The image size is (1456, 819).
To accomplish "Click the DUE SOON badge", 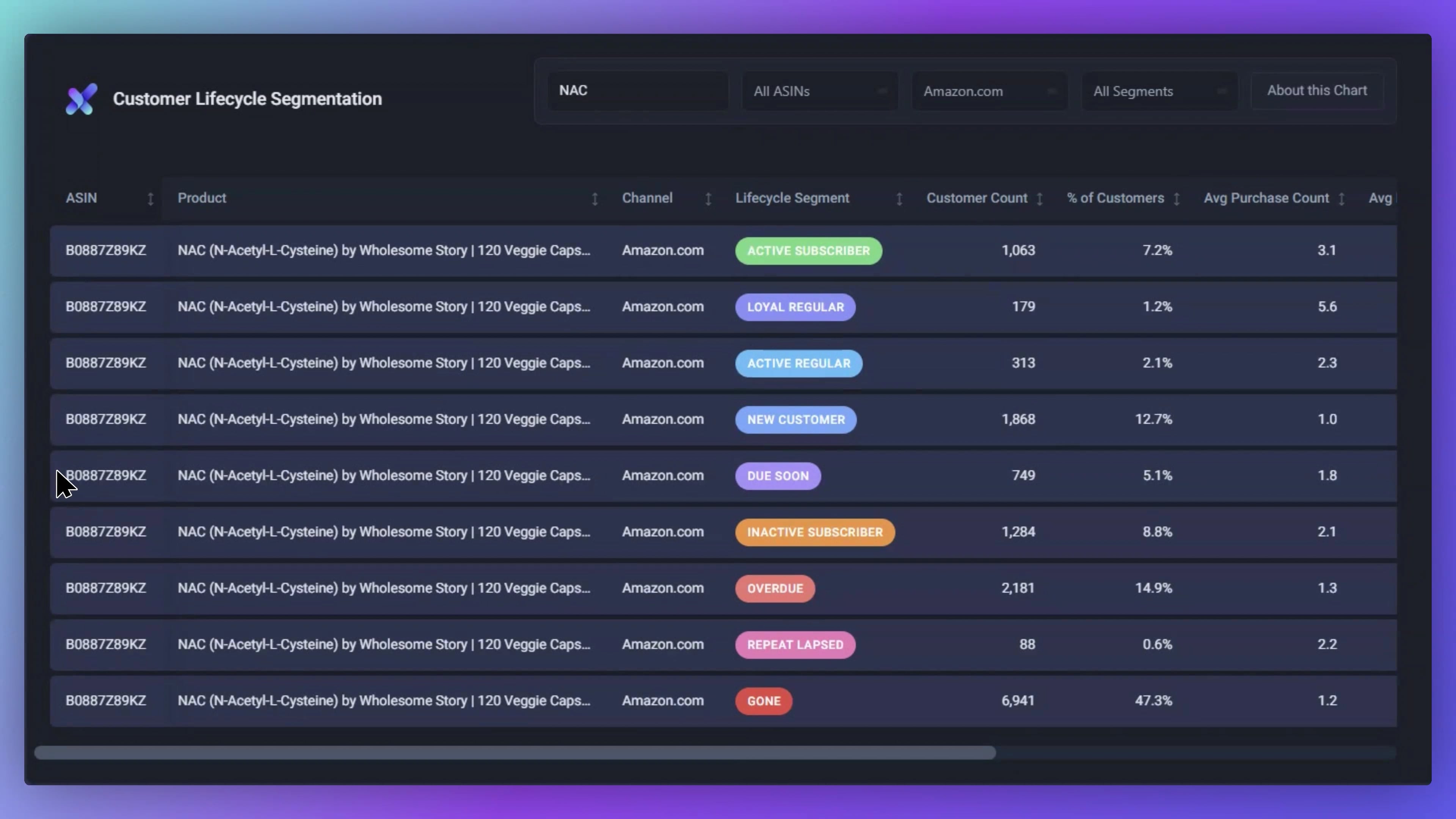I will click(x=778, y=476).
